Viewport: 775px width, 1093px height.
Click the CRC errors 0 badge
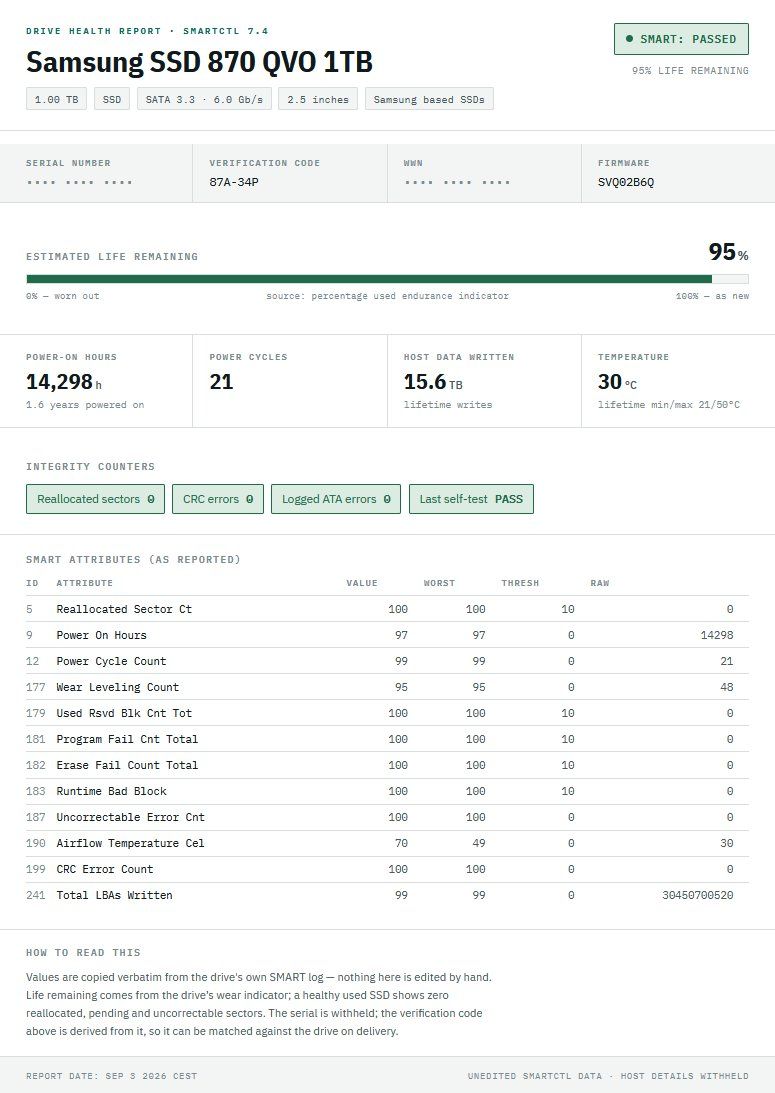pos(218,499)
